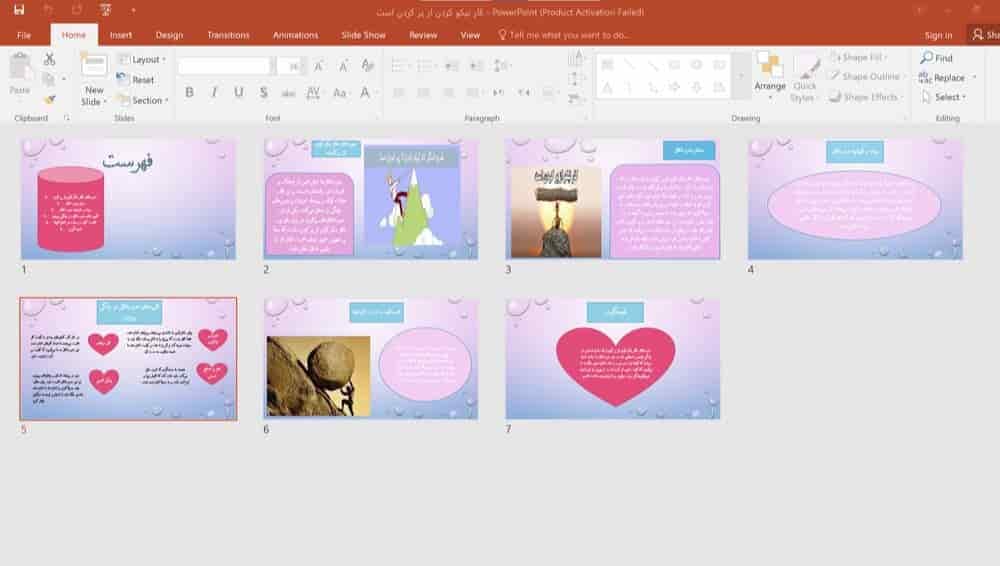
Task: Toggle Bold formatting
Action: coord(189,93)
